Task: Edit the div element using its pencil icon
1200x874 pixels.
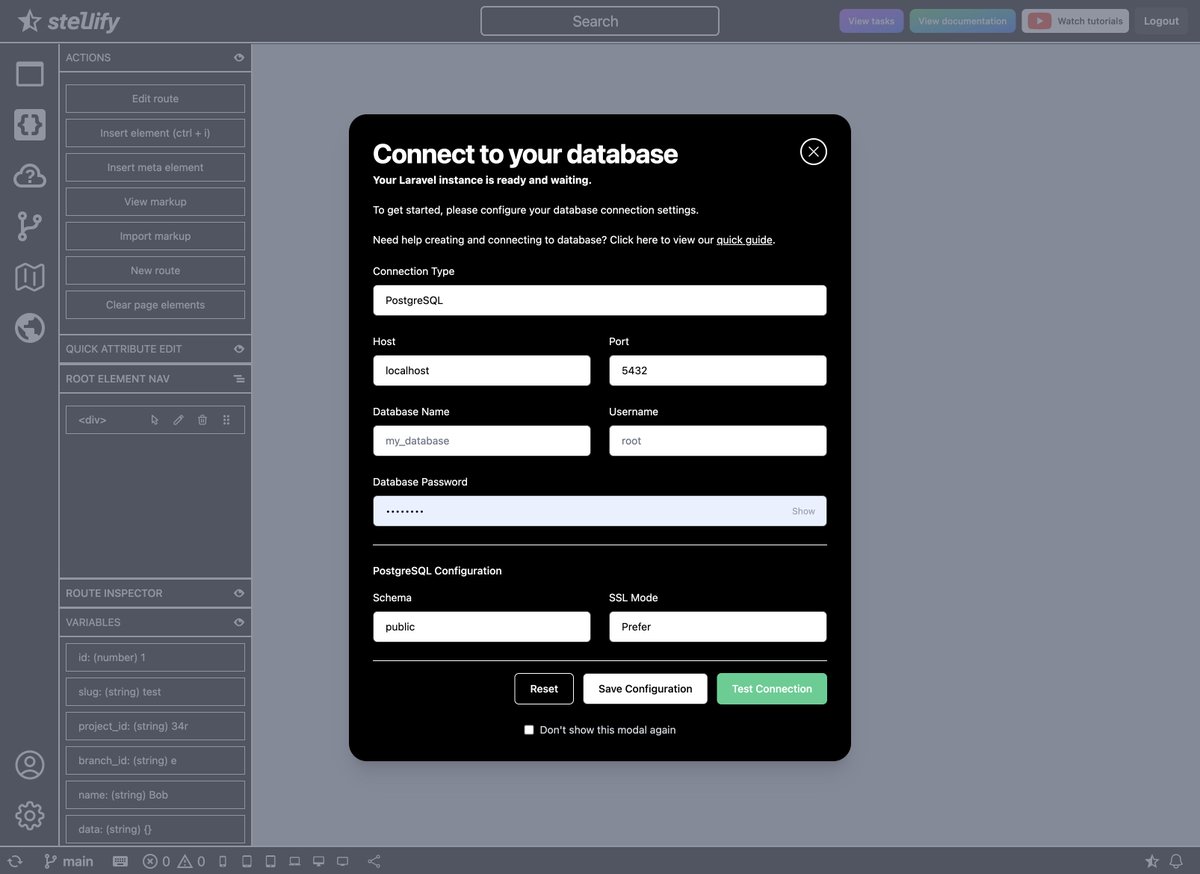Action: pos(178,419)
